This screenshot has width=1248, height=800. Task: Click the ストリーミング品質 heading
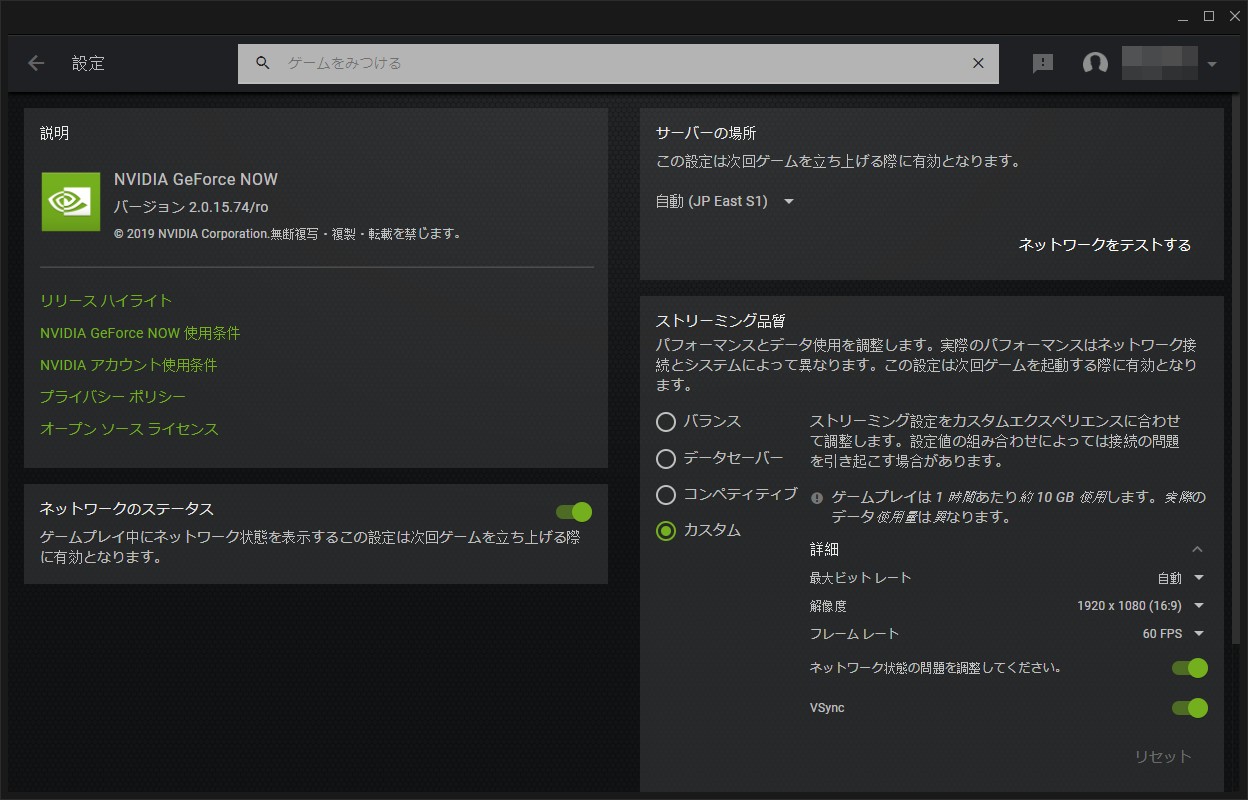720,321
